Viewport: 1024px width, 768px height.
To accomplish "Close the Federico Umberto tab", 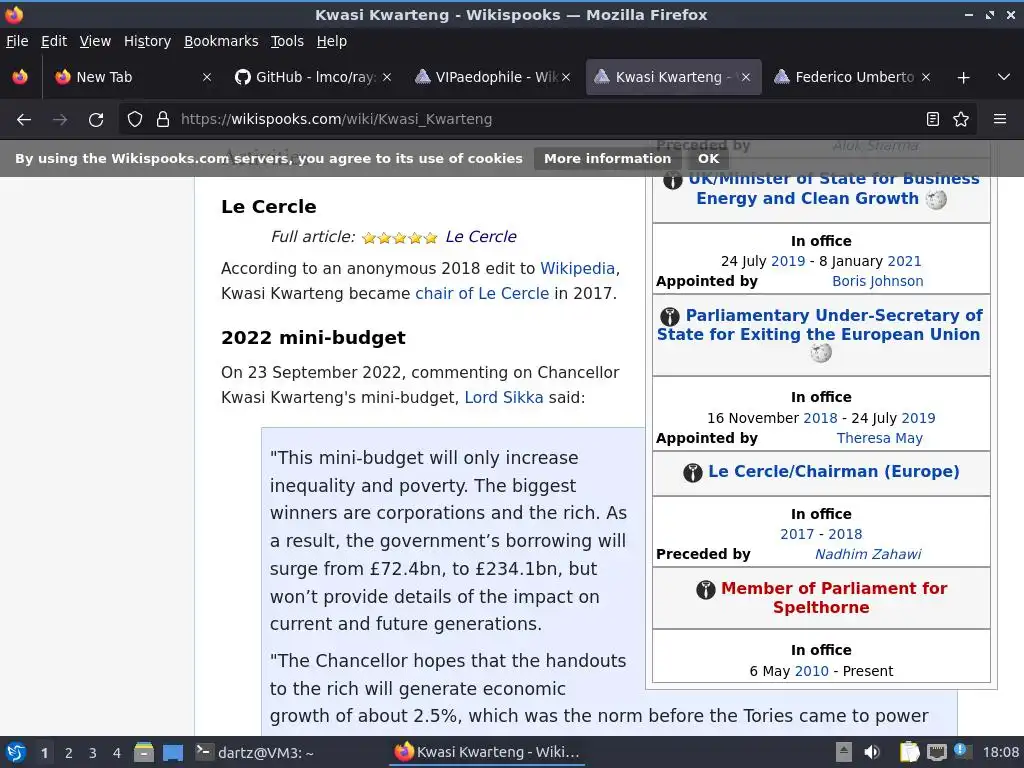I will click(x=925, y=77).
